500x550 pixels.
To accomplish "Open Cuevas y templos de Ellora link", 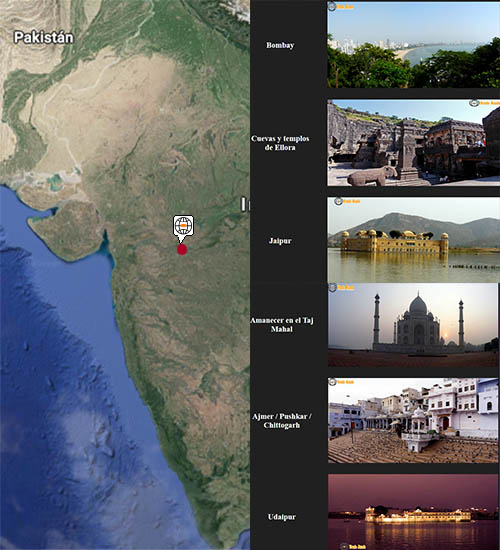I will click(280, 143).
